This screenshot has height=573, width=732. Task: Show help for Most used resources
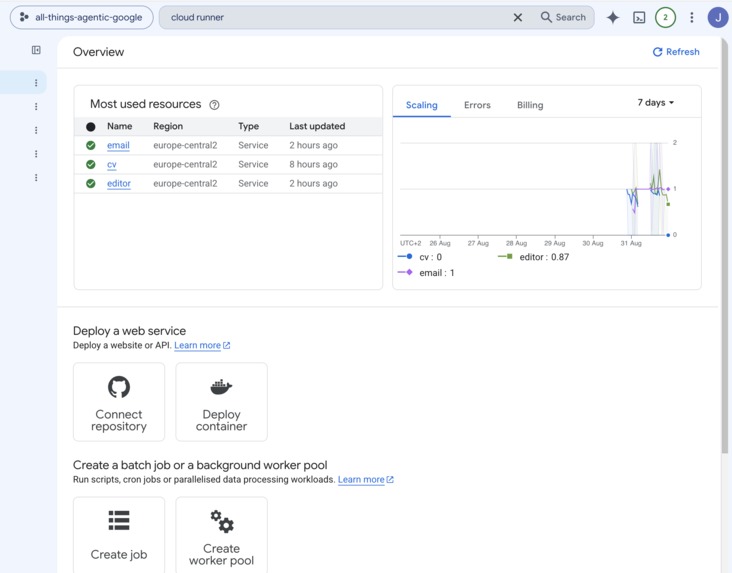coord(214,105)
